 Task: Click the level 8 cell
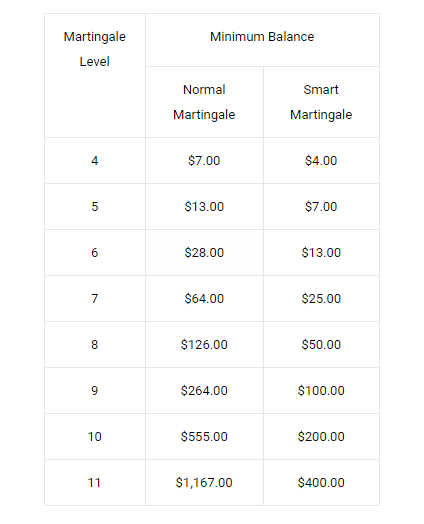tap(95, 345)
